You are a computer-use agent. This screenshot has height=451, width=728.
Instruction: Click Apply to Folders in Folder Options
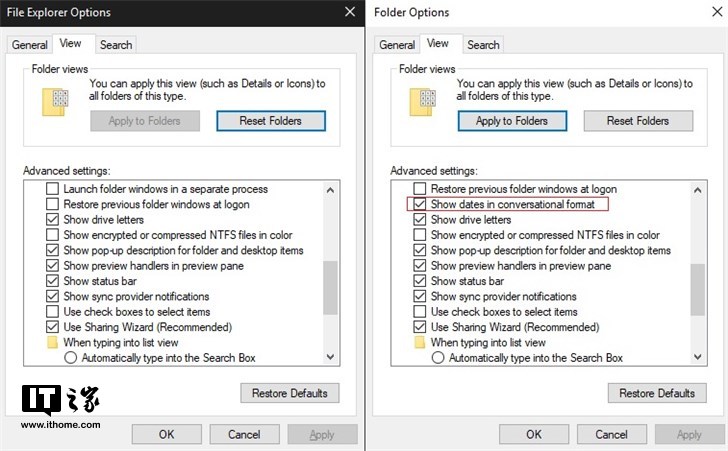[512, 121]
